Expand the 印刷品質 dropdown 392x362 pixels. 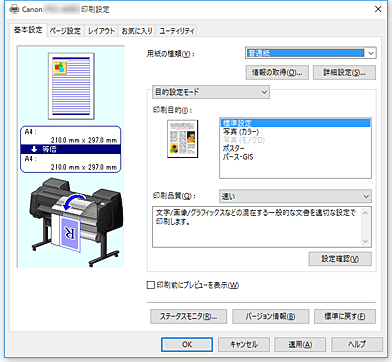[295, 196]
